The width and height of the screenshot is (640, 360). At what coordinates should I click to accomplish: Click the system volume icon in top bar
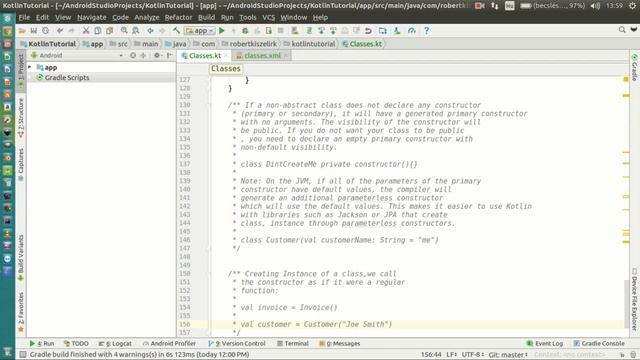click(595, 6)
